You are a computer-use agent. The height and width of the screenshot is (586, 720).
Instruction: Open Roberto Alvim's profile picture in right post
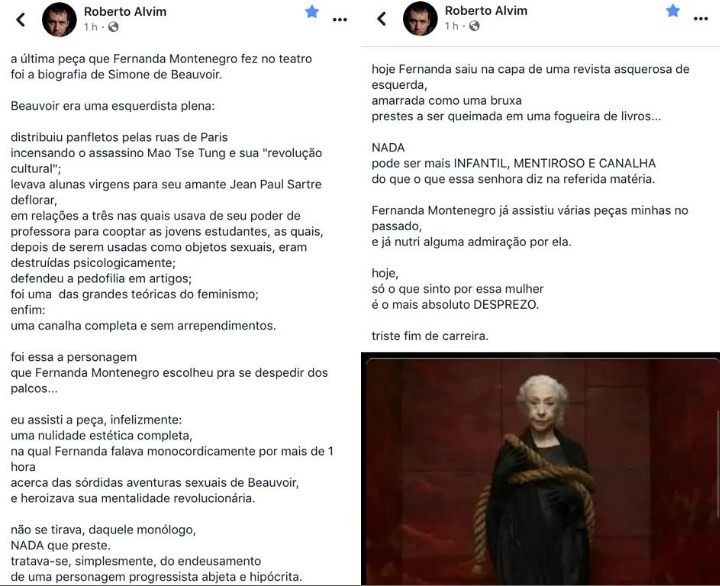click(x=420, y=18)
